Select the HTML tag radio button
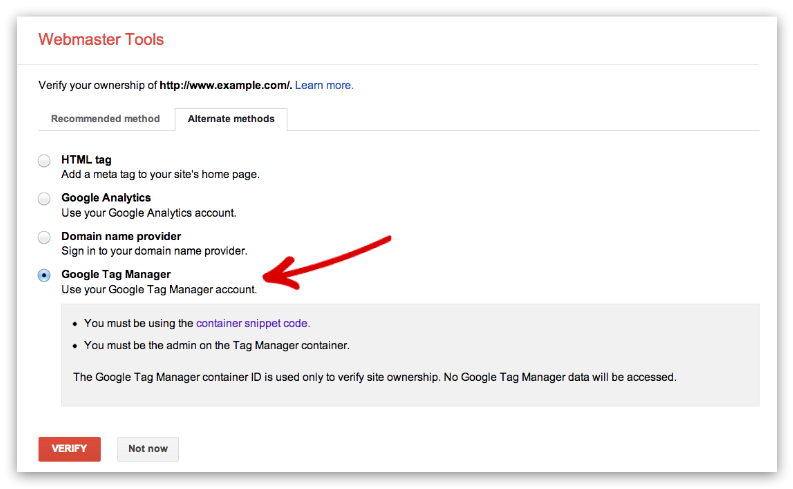Viewport: 793px width, 489px height. (44, 161)
